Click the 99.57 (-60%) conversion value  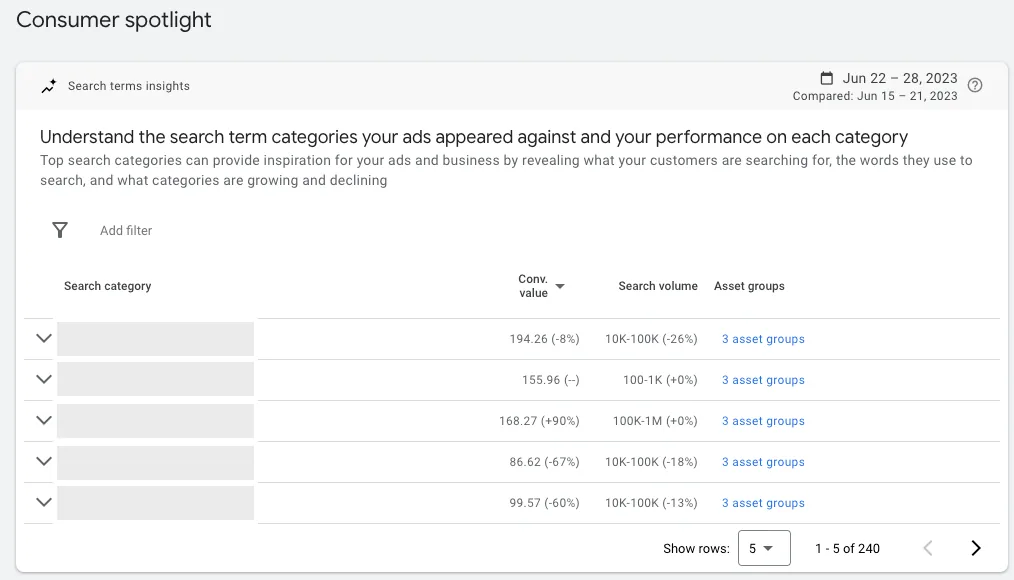545,503
